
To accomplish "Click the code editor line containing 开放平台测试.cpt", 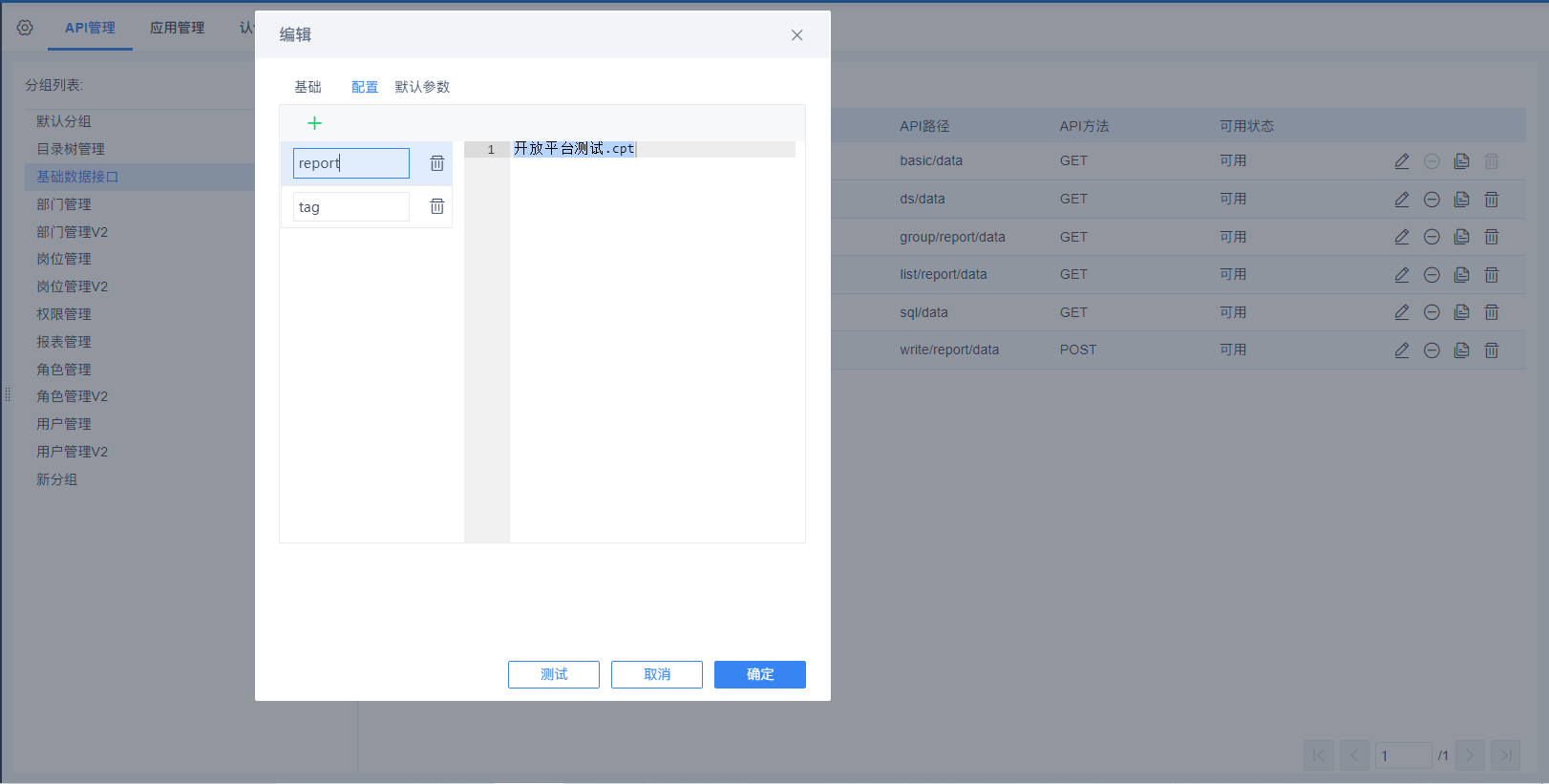I will (x=652, y=149).
